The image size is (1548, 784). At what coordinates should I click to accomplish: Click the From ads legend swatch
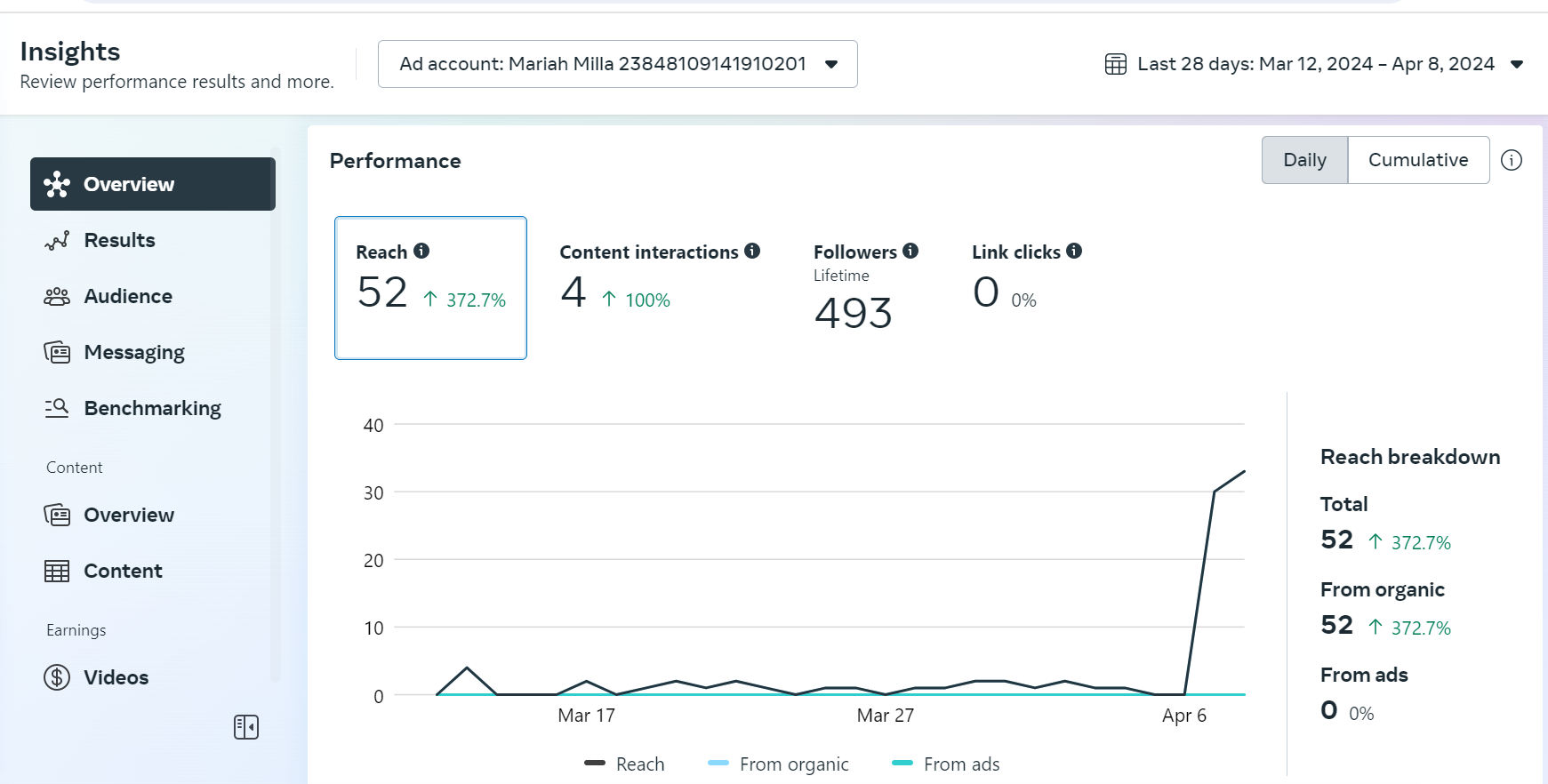tap(902, 764)
